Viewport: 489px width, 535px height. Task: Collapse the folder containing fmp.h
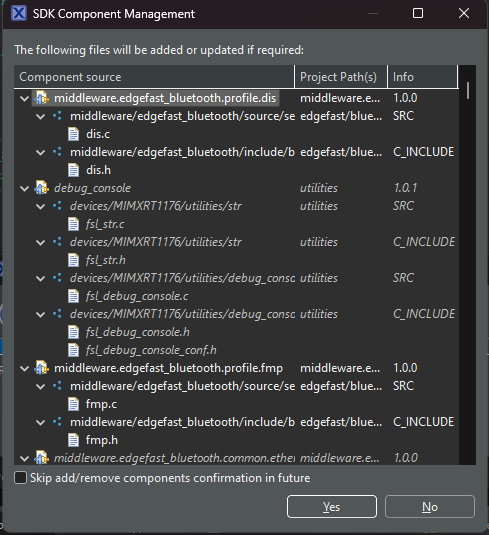pos(40,423)
